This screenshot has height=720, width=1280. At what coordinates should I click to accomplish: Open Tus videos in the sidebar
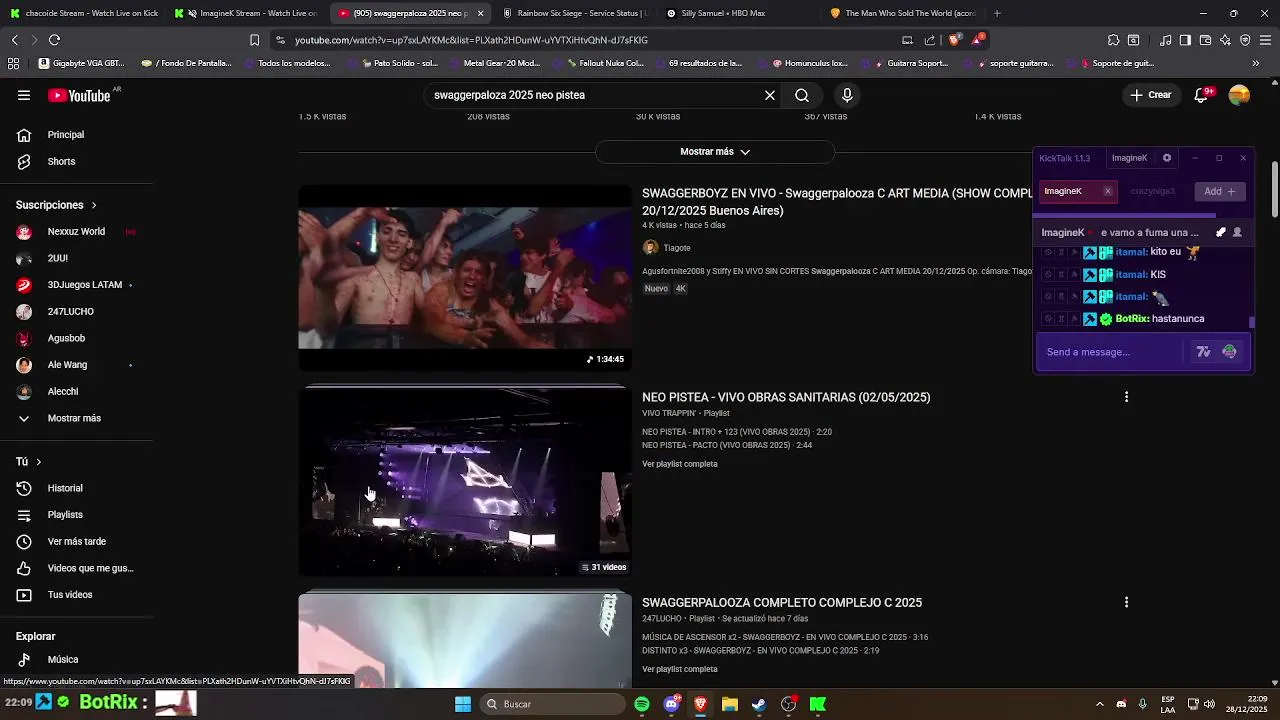70,594
